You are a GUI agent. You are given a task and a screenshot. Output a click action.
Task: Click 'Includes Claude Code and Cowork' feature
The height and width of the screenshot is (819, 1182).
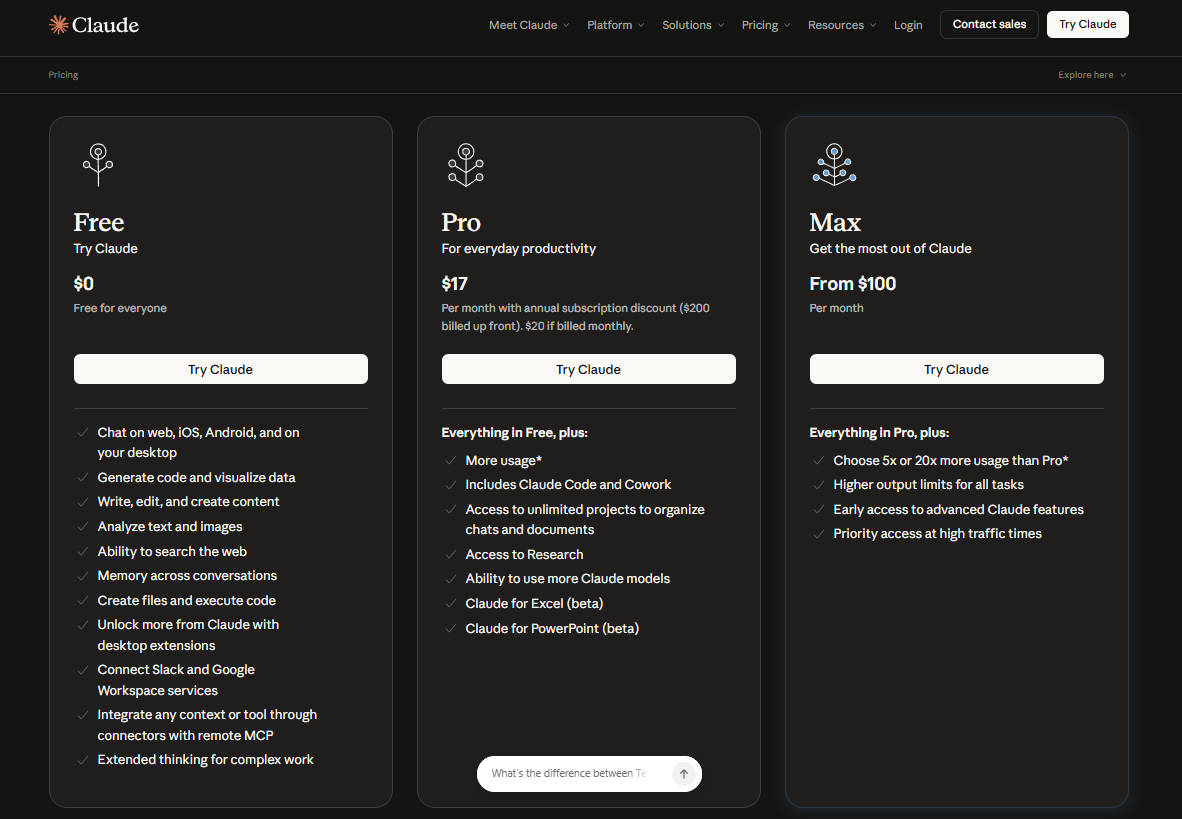[x=568, y=484]
